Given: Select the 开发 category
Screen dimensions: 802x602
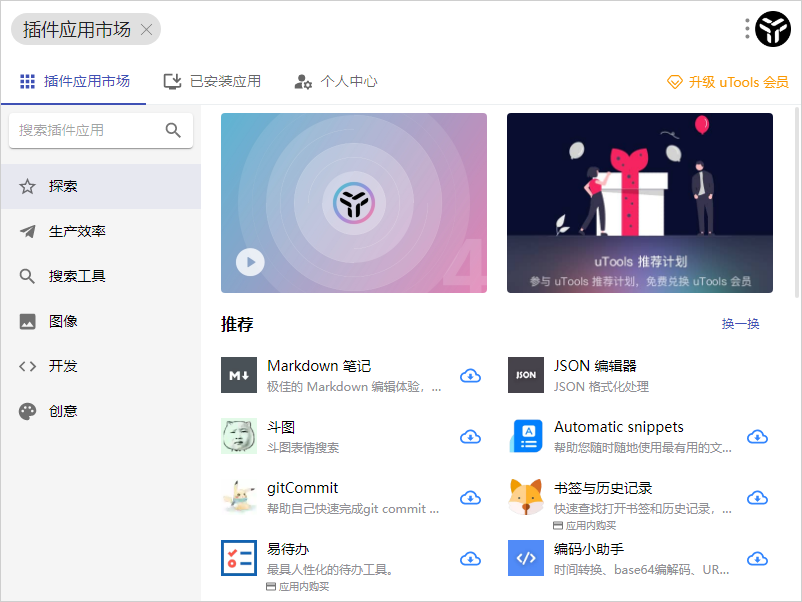Looking at the screenshot, I should pyautogui.click(x=101, y=366).
